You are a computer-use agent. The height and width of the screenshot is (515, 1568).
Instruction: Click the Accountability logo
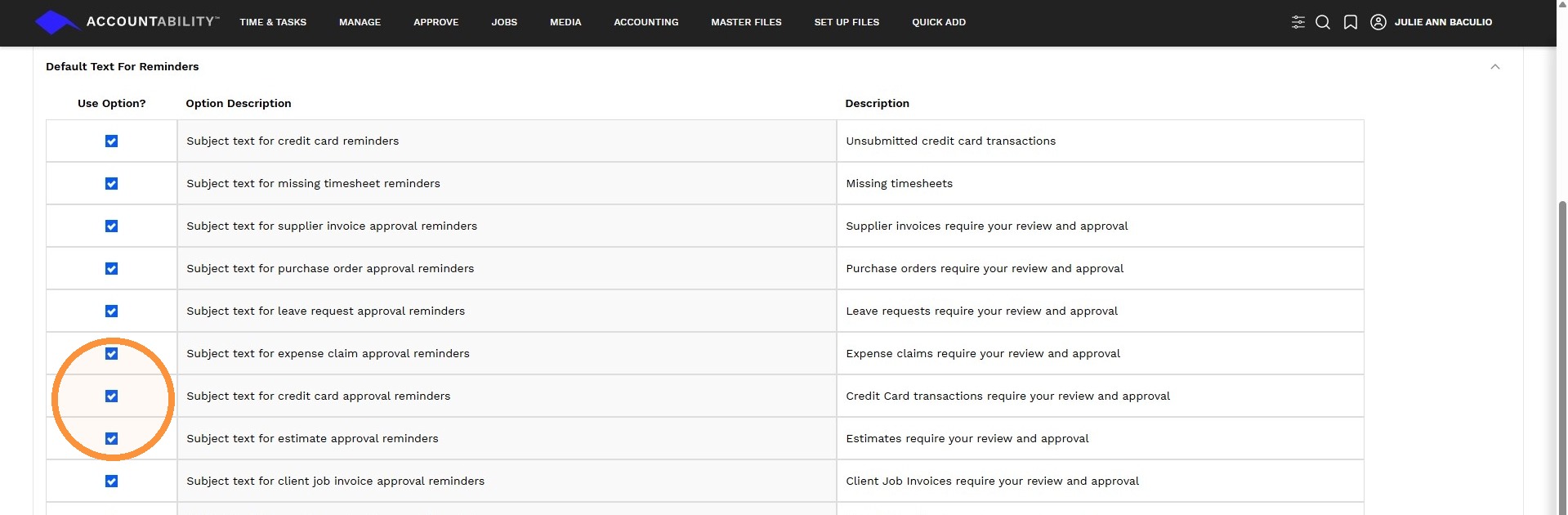point(127,22)
